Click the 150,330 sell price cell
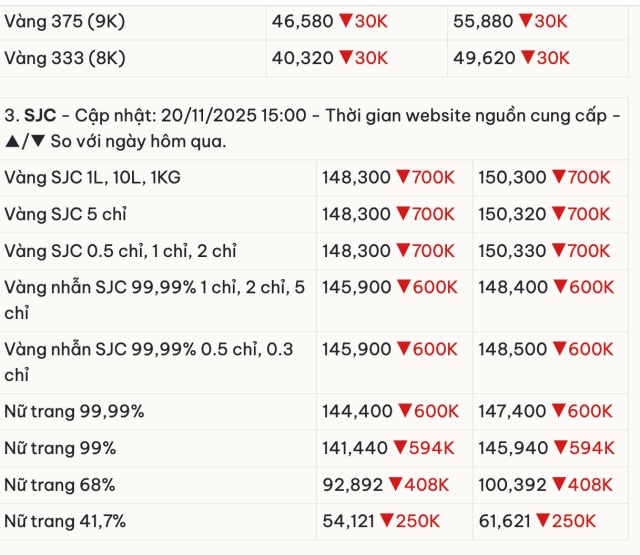640x555 pixels. [512, 251]
